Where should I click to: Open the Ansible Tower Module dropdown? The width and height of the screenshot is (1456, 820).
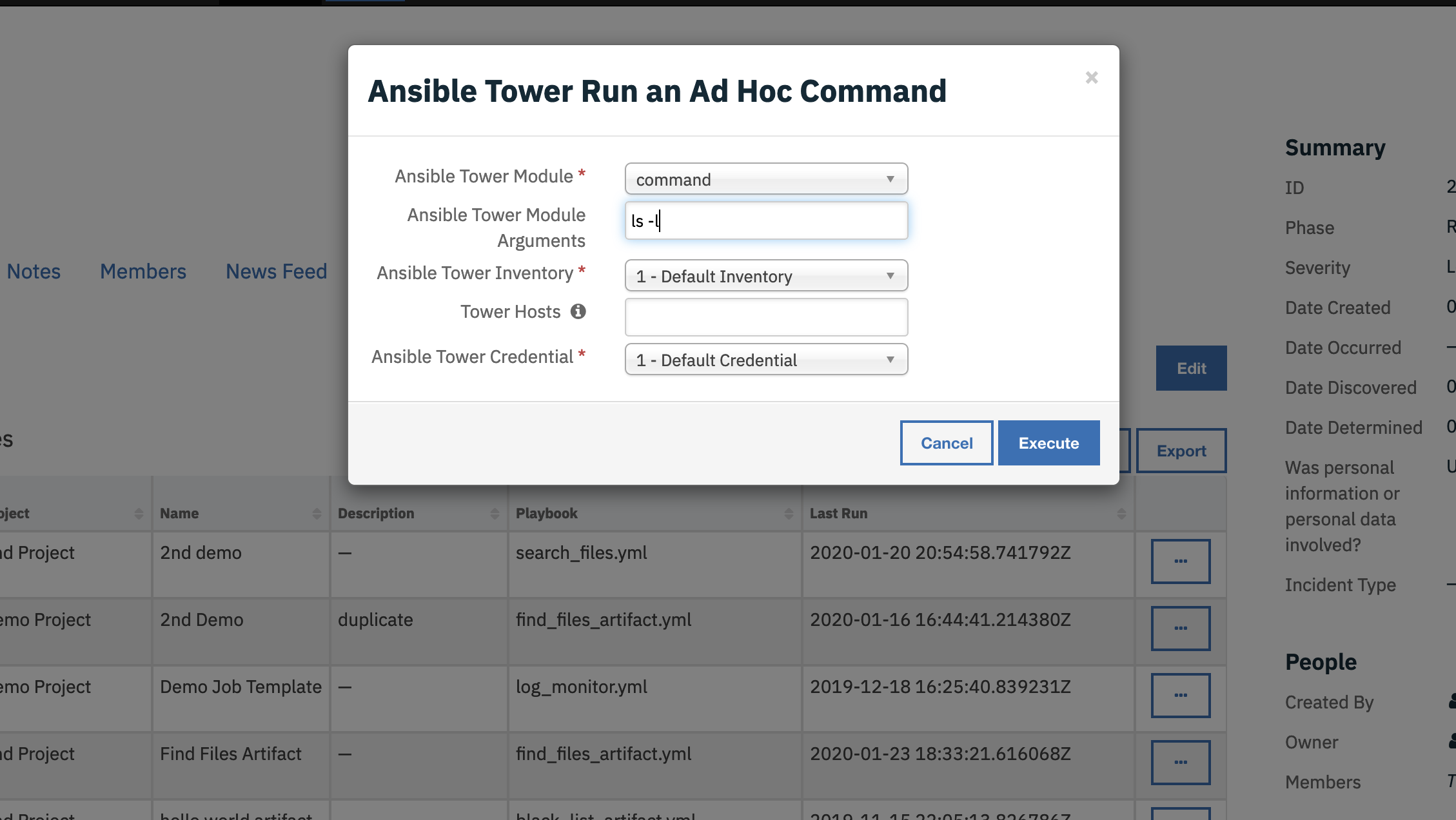pos(766,179)
